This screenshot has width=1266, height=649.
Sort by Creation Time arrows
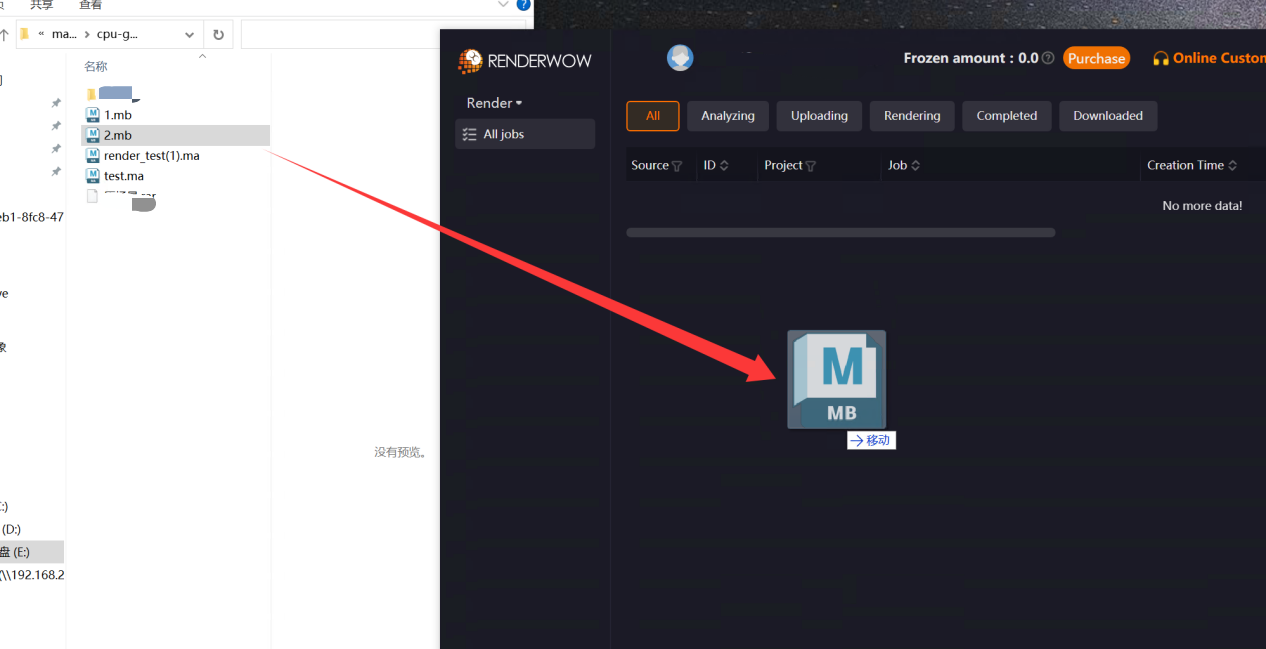click(1232, 166)
